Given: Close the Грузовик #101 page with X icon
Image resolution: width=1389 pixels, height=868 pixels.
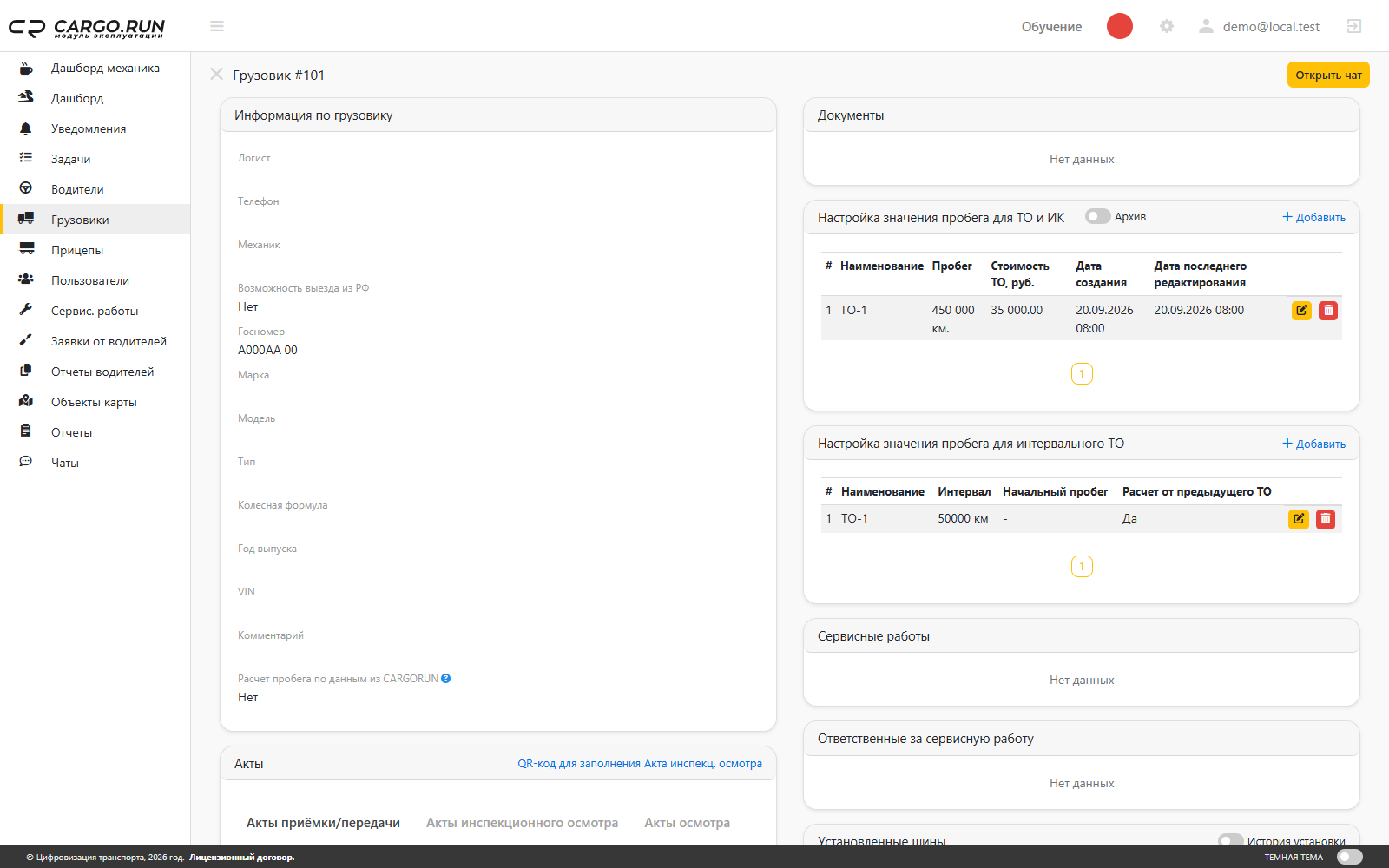Looking at the screenshot, I should [x=217, y=75].
